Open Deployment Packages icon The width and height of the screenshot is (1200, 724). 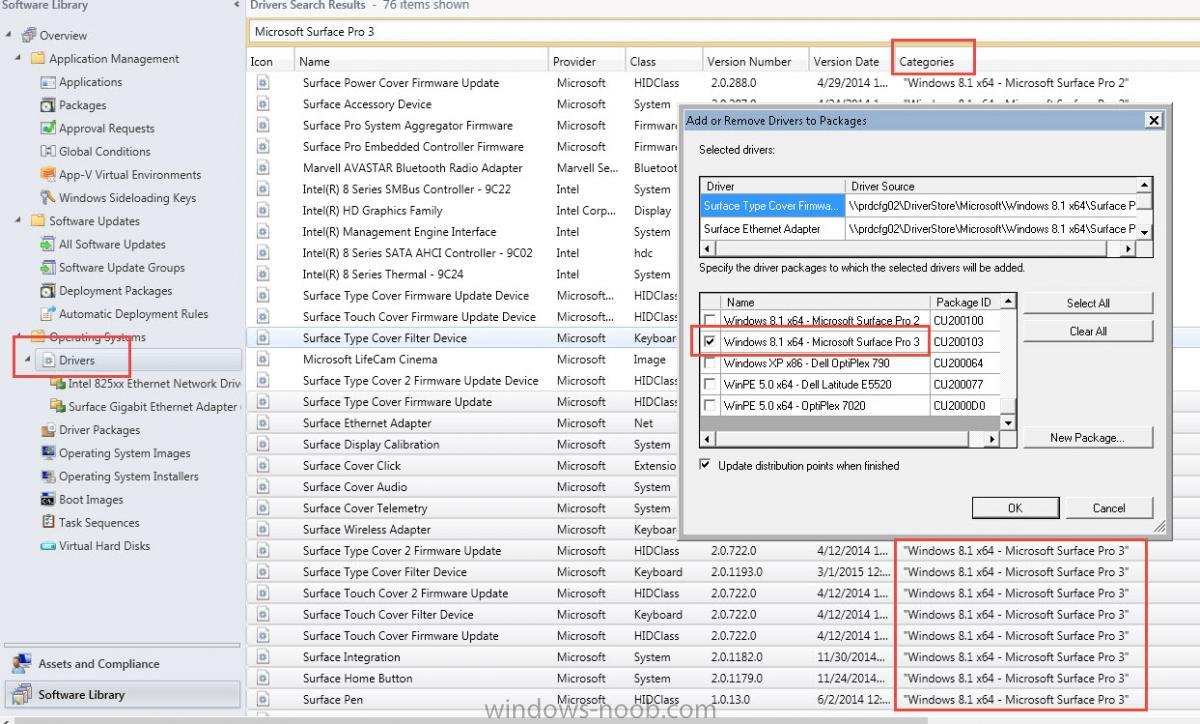(x=48, y=290)
